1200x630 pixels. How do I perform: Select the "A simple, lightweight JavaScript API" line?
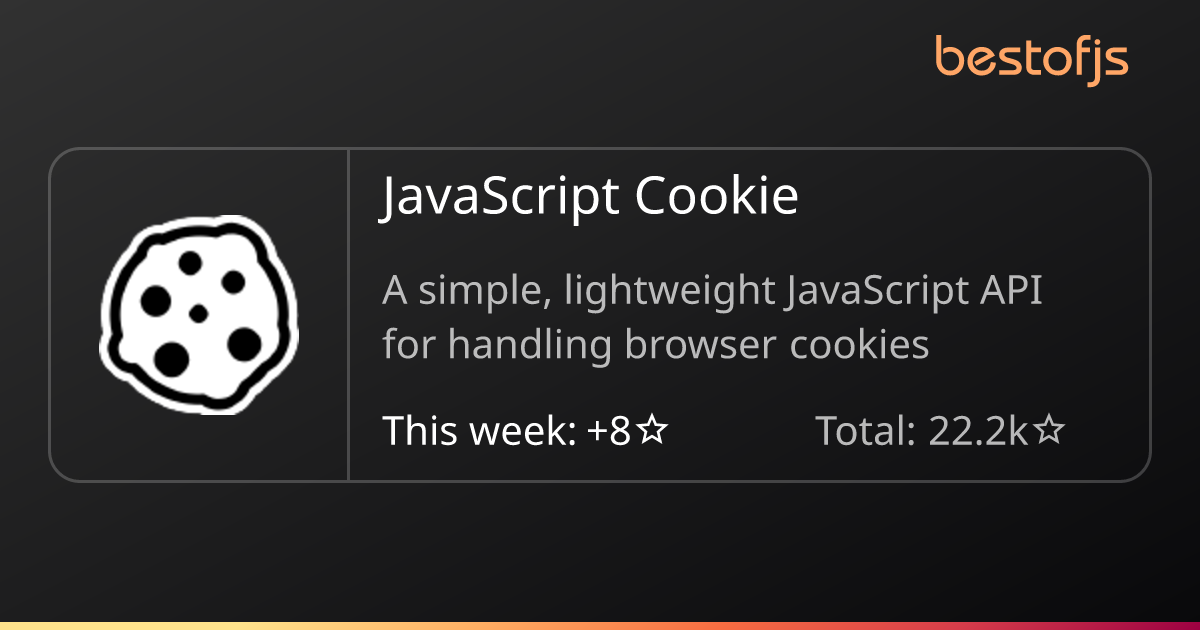[x=712, y=292]
